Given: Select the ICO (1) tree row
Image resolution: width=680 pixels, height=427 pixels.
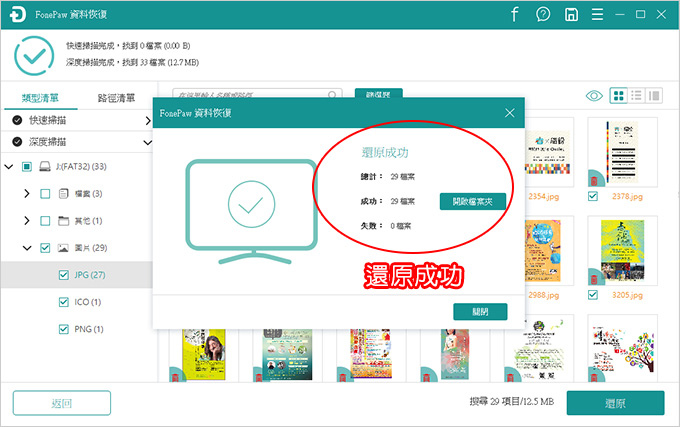Looking at the screenshot, I should (x=76, y=302).
